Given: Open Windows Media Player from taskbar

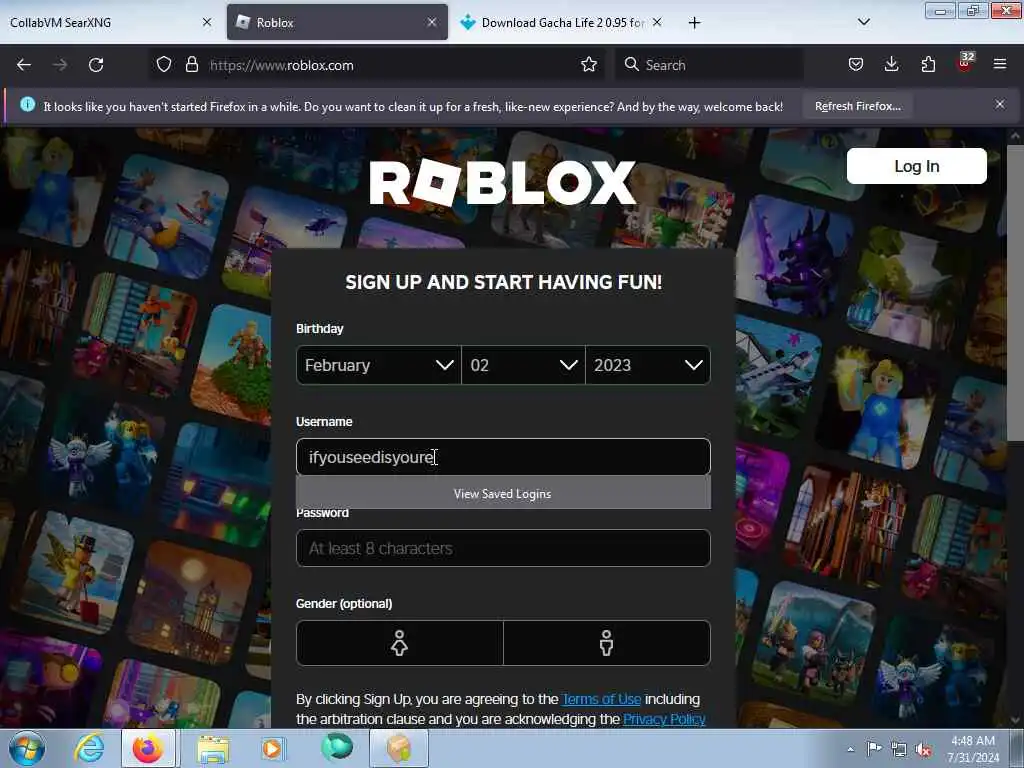Looking at the screenshot, I should (273, 748).
